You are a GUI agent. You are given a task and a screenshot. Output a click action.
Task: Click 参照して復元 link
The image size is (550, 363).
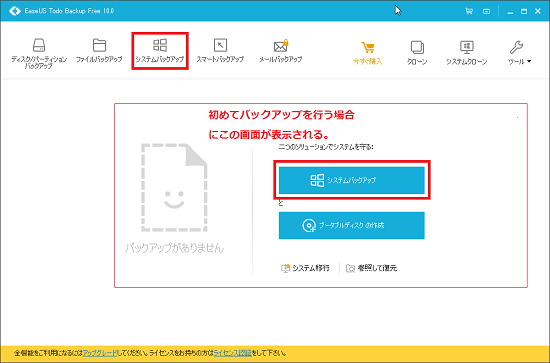pos(371,268)
